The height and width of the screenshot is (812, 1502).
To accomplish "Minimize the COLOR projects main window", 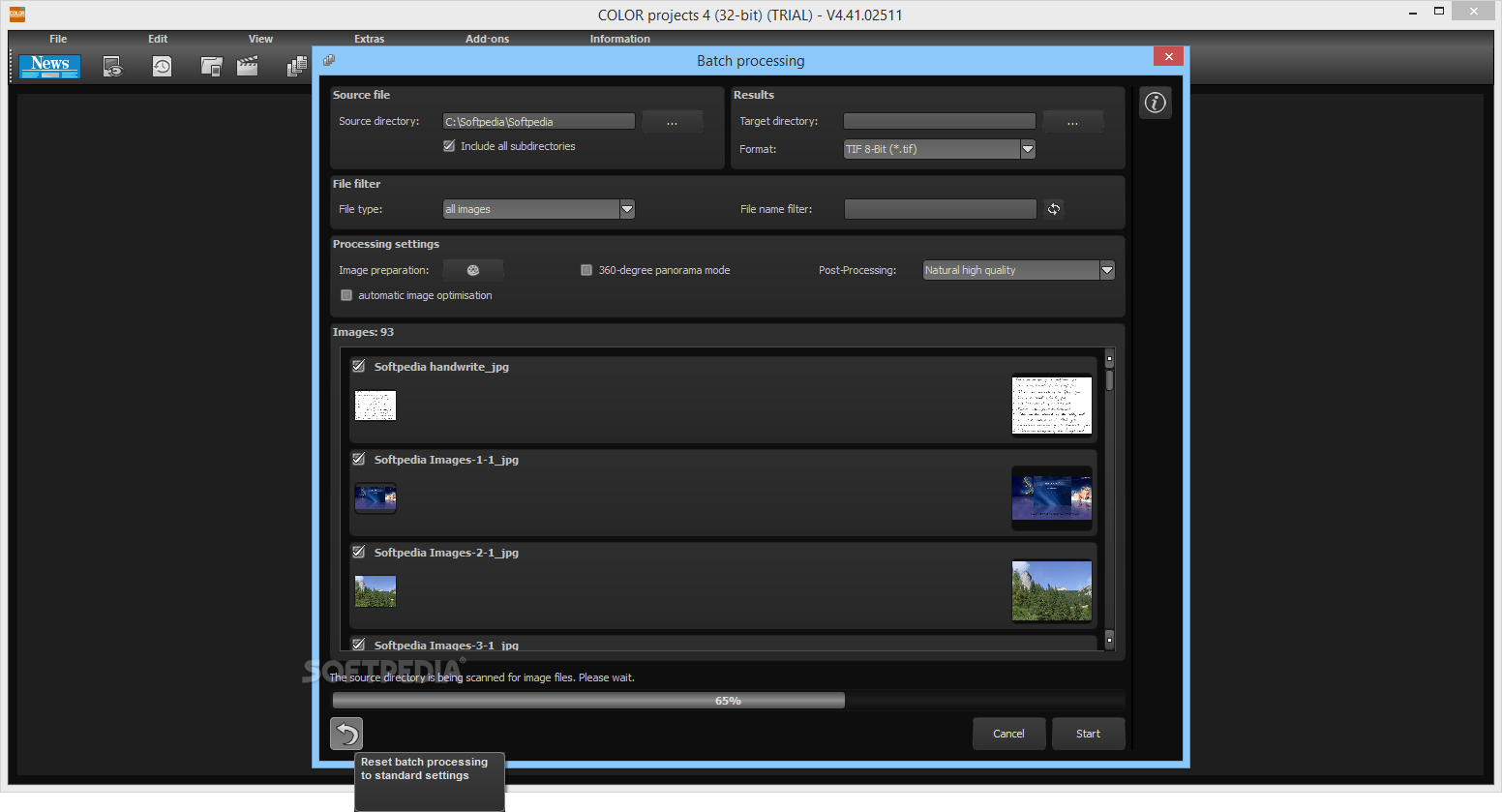I will pos(1414,12).
